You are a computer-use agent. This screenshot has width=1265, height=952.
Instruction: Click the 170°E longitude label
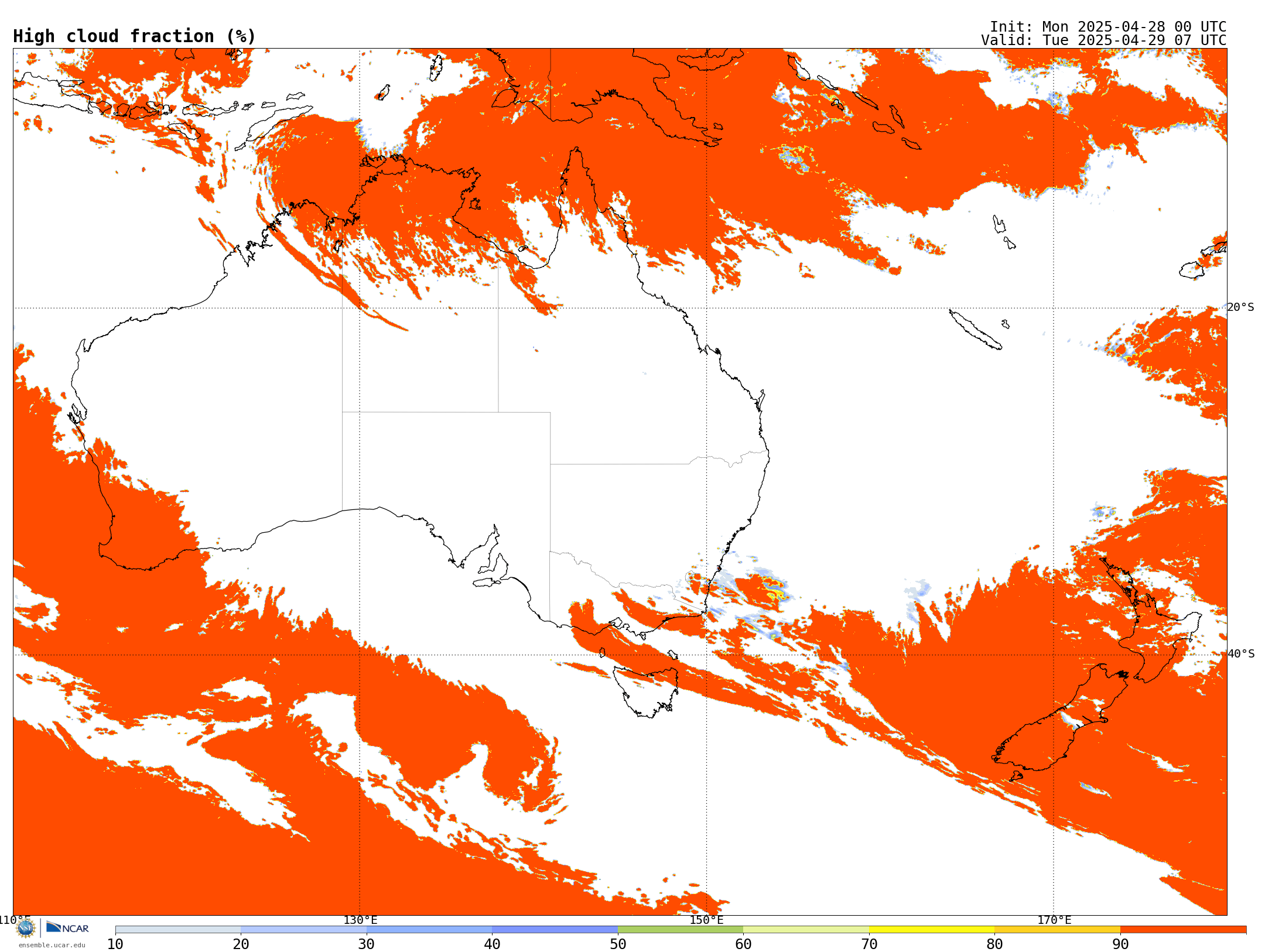pos(1054,920)
